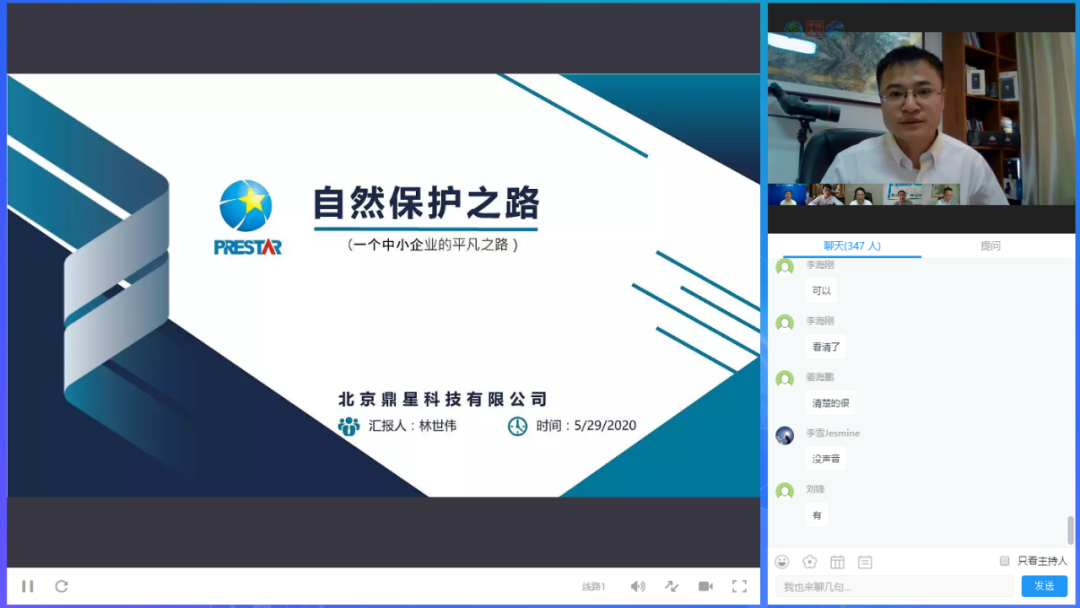Image resolution: width=1080 pixels, height=608 pixels.
Task: Pause the live stream playback
Action: coord(28,586)
